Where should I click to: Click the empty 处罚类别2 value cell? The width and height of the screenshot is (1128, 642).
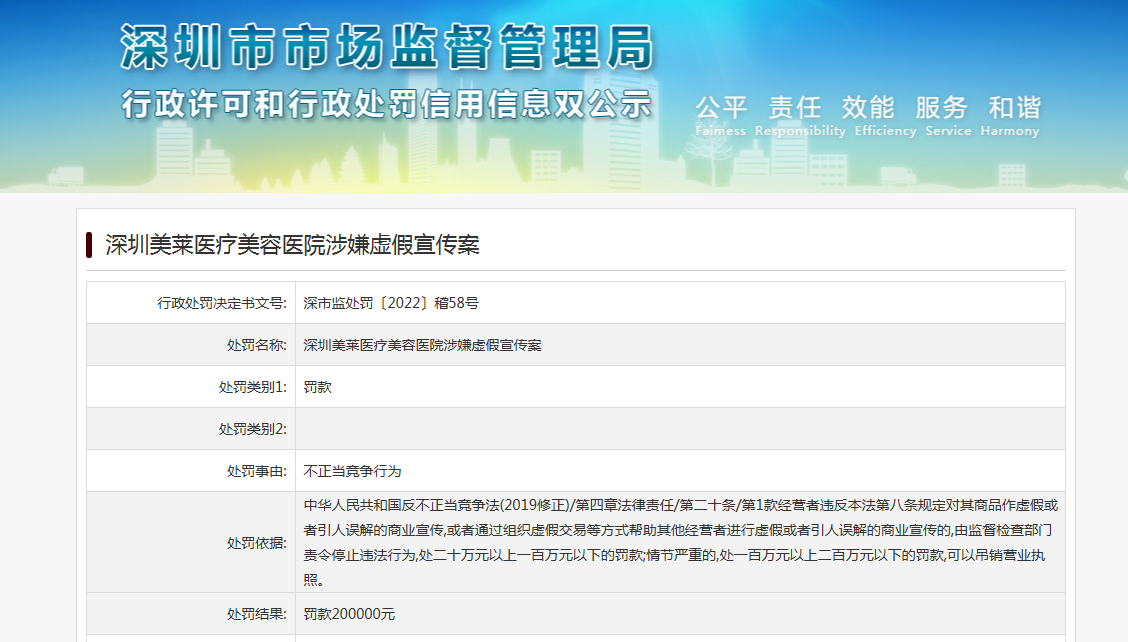click(x=680, y=429)
